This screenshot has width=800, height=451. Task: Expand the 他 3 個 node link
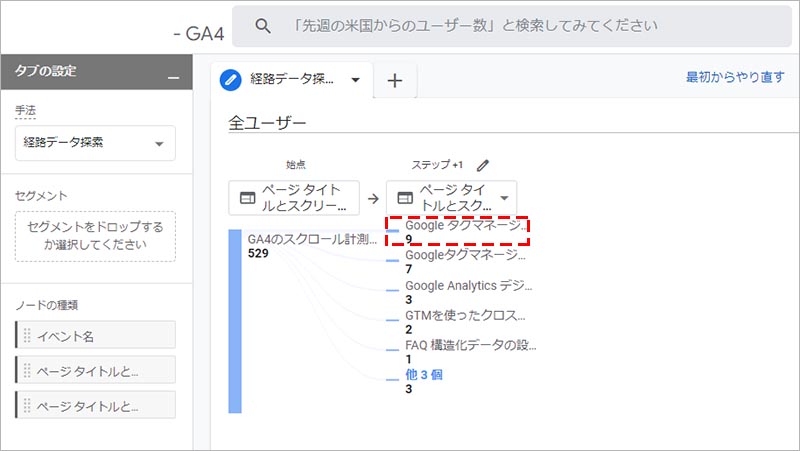pyautogui.click(x=423, y=374)
